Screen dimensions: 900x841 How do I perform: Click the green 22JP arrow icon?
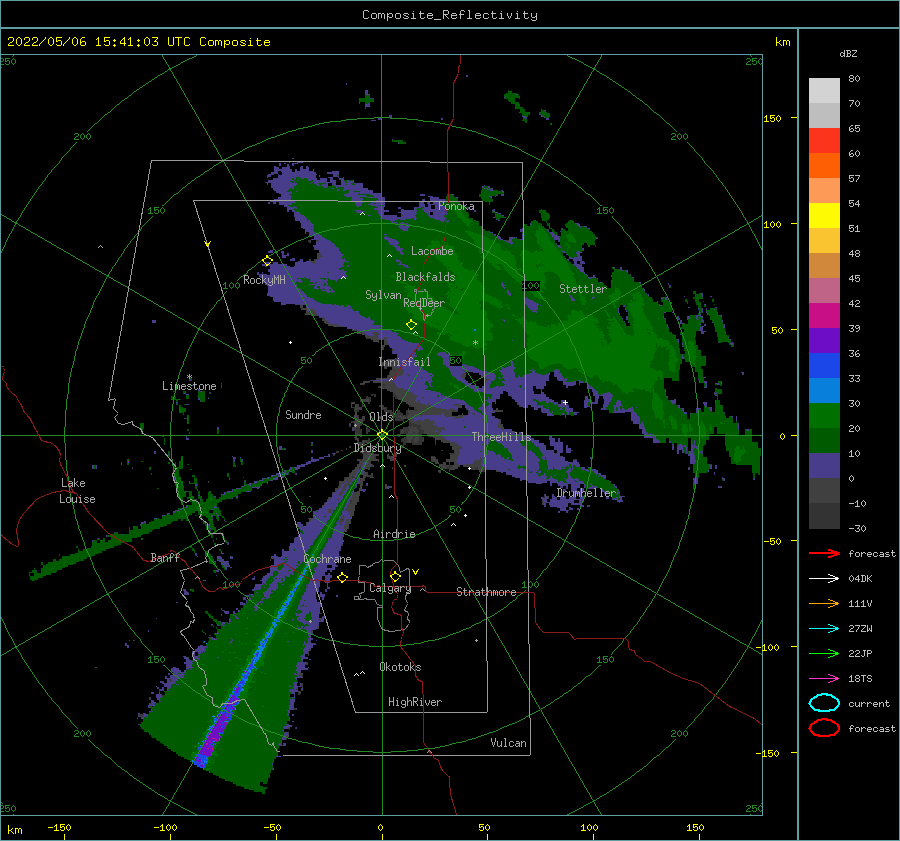824,653
